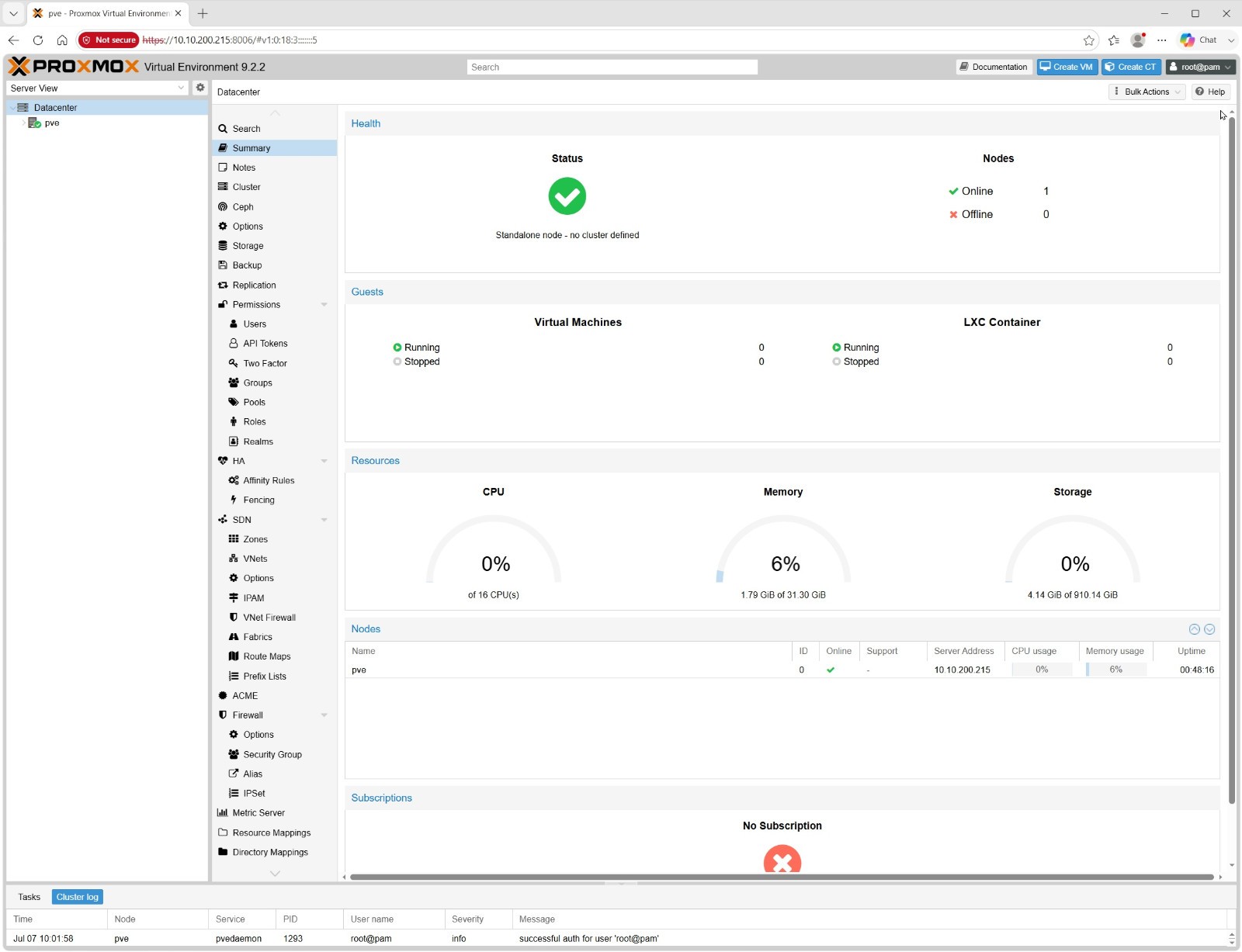The height and width of the screenshot is (952, 1242).
Task: Collapse the SDN section arrow
Action: 324,520
